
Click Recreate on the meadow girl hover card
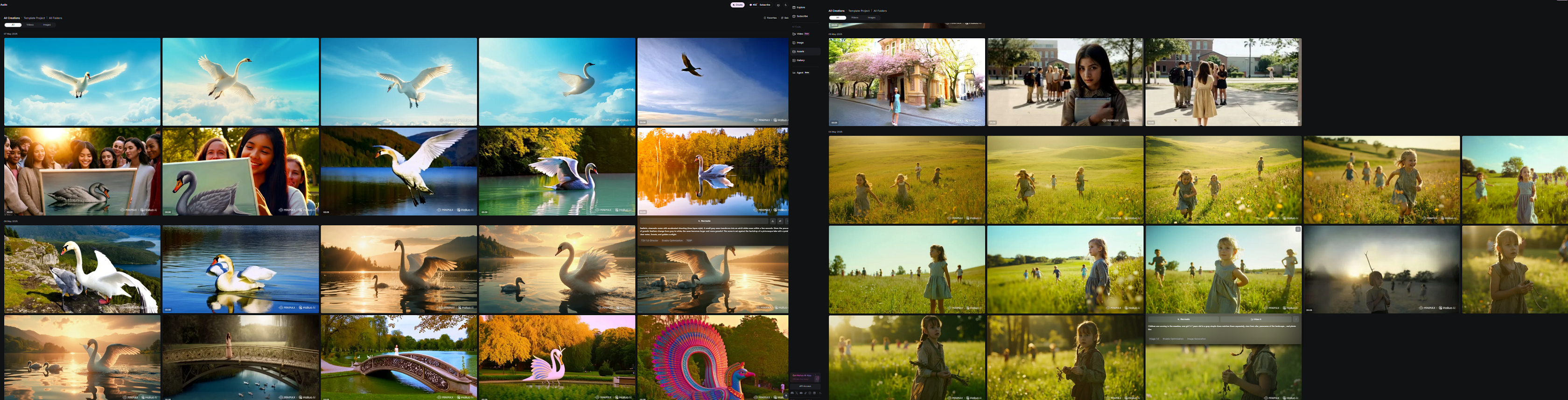click(x=1183, y=319)
